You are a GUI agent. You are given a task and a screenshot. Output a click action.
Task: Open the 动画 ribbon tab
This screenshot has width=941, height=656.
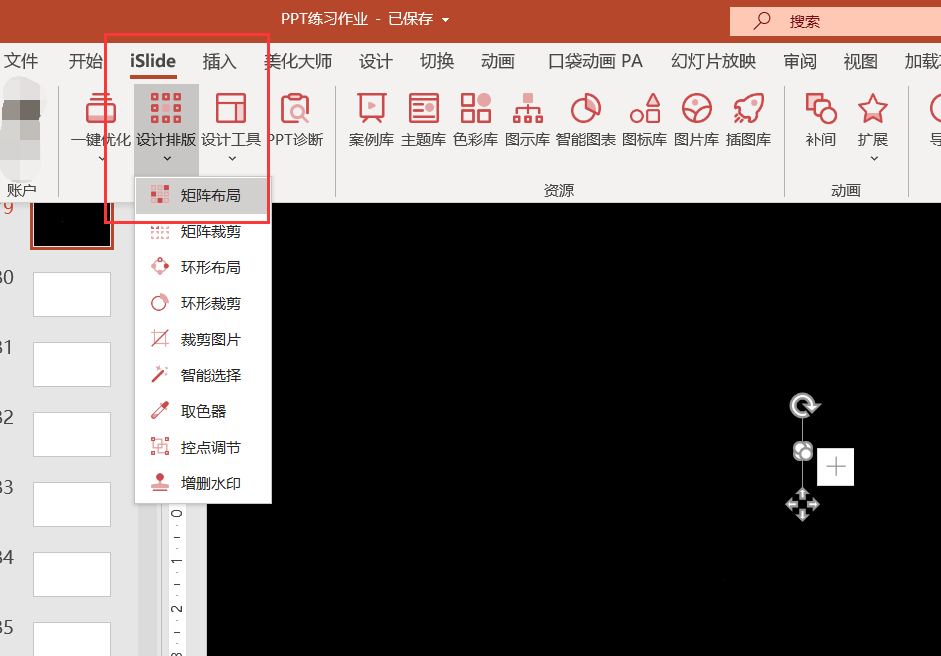[x=498, y=61]
